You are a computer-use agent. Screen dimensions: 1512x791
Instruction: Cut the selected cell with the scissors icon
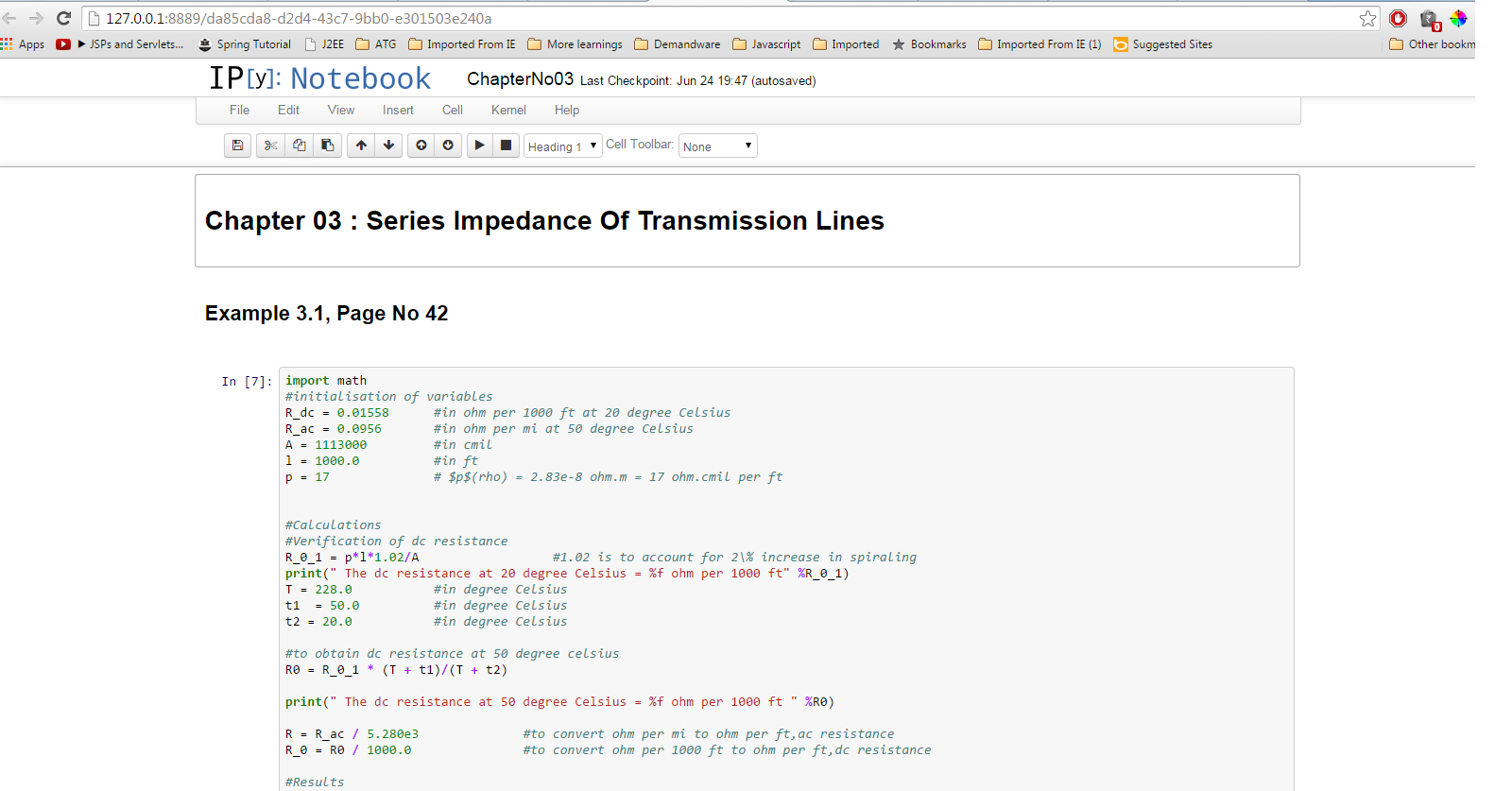point(270,146)
